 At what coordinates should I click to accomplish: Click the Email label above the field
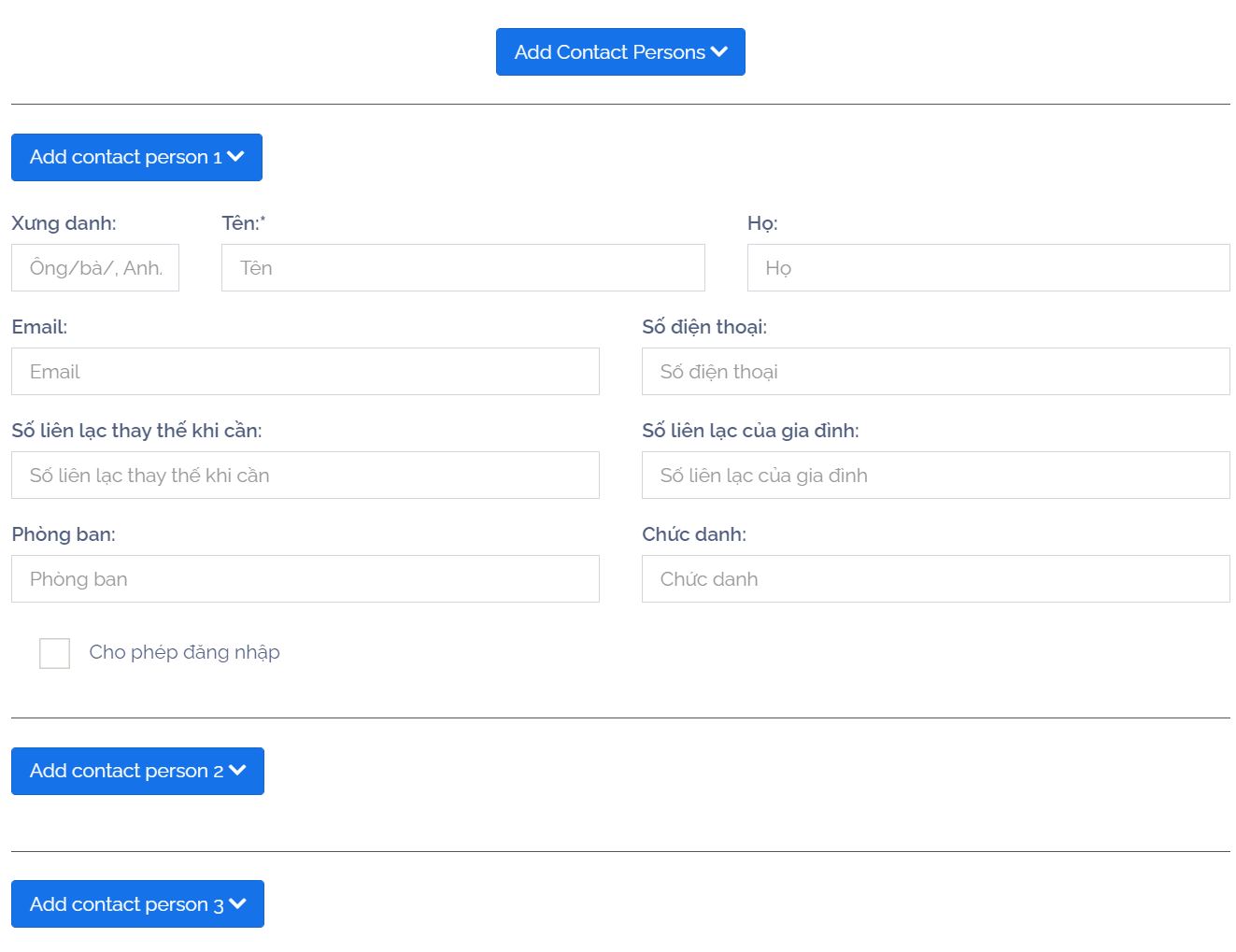click(39, 327)
